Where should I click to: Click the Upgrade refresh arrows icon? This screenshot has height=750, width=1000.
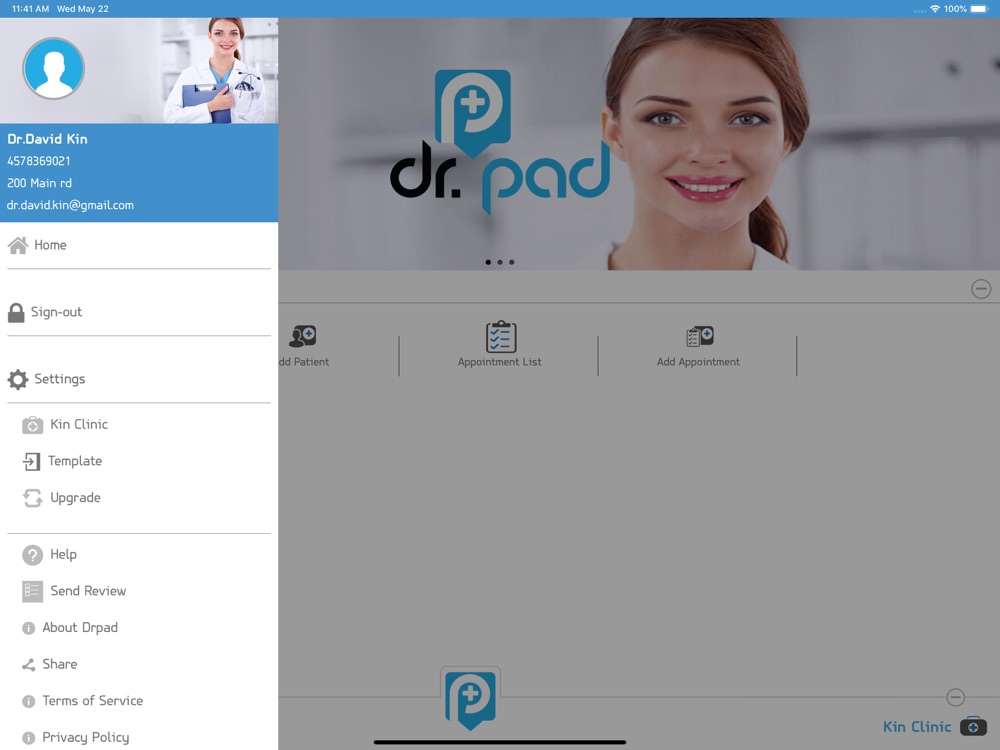click(33, 498)
